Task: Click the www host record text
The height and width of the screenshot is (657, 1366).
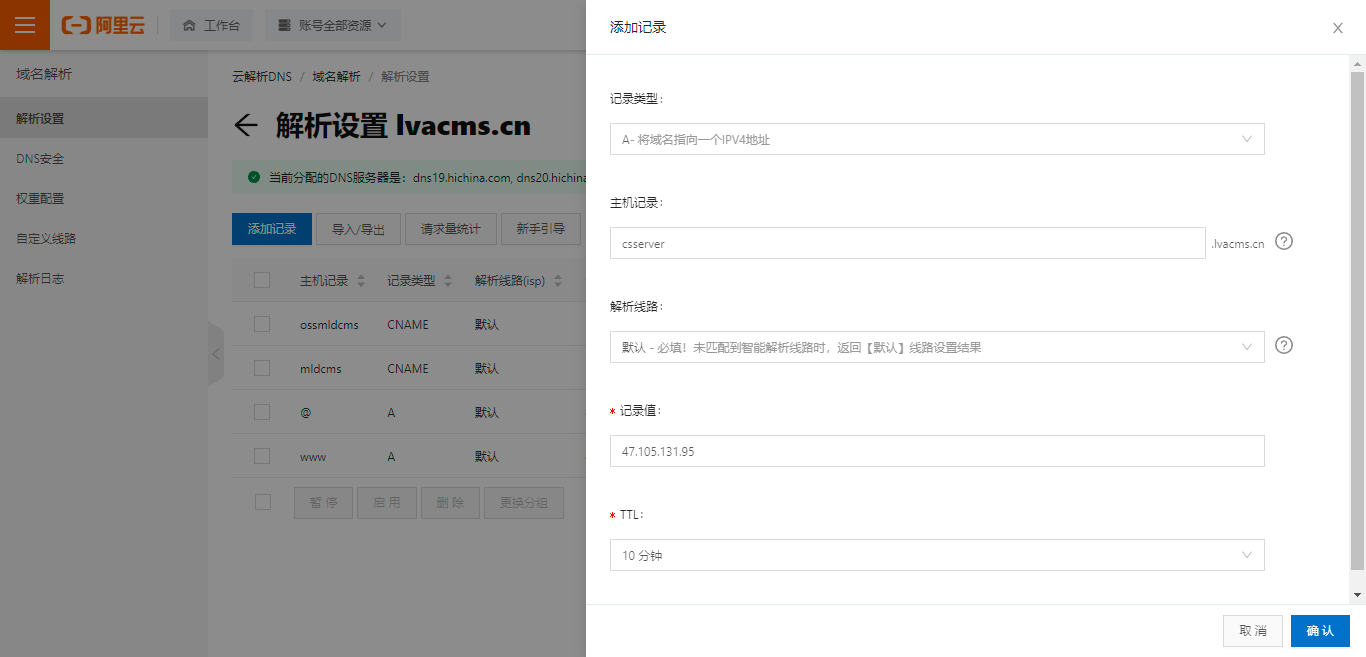Action: pos(313,457)
